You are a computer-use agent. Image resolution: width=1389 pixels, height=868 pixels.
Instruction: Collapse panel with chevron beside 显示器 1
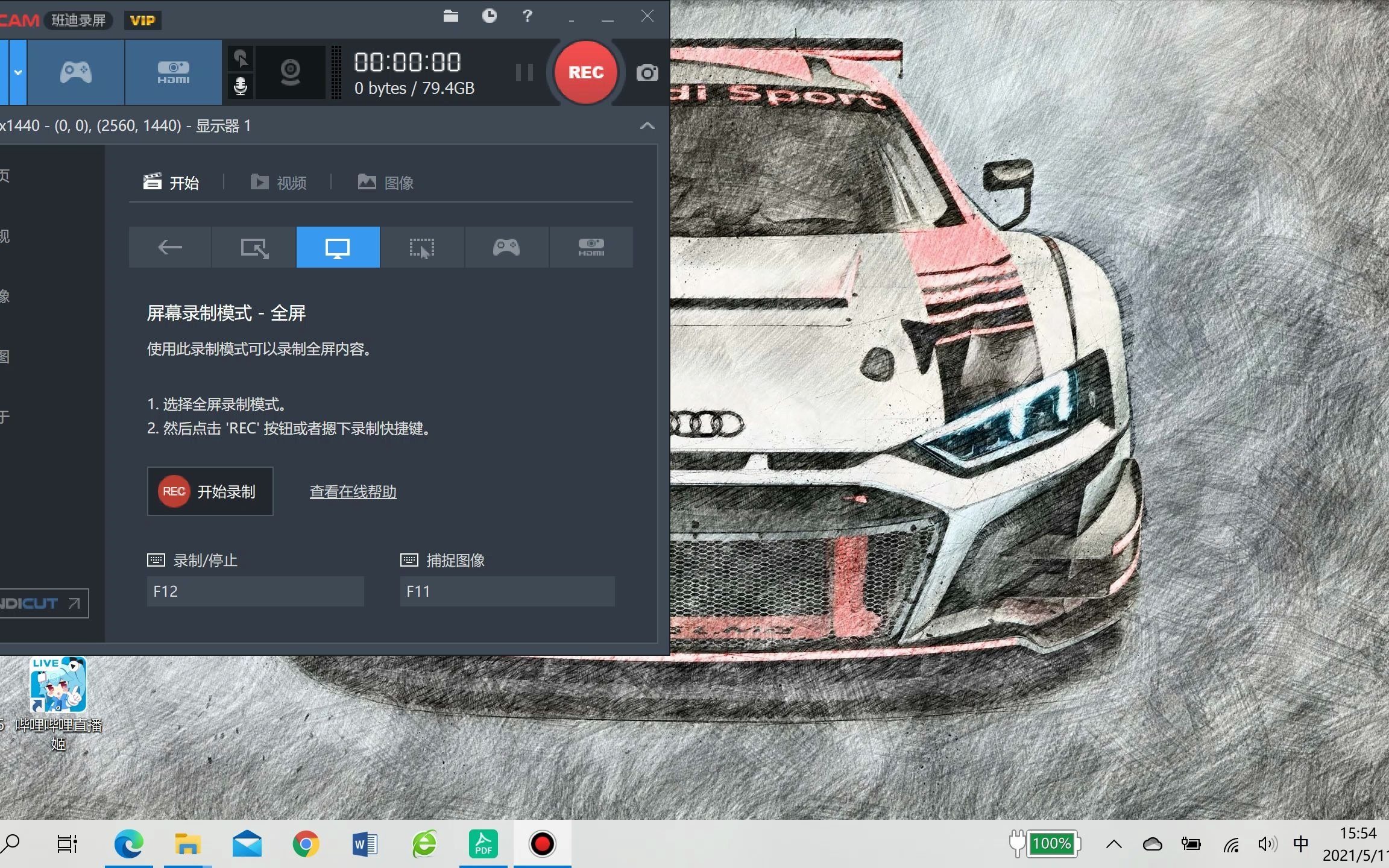(x=647, y=126)
